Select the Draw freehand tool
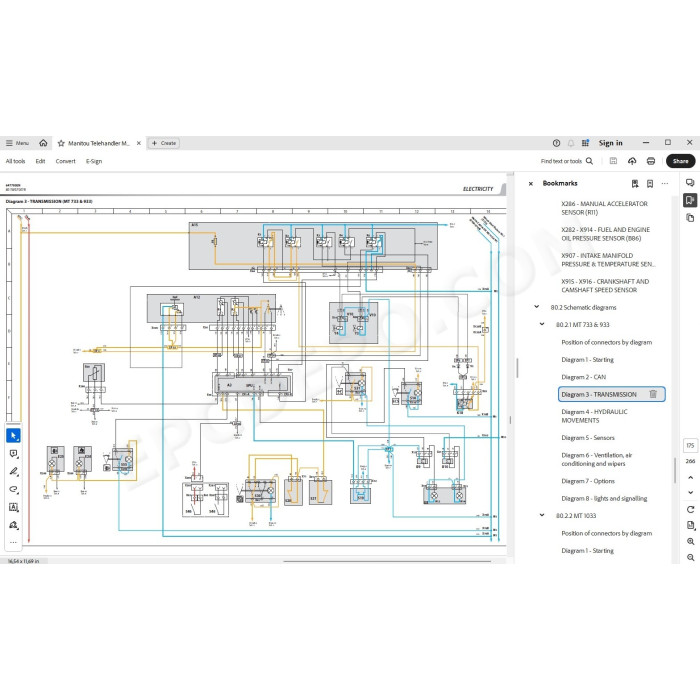Image resolution: width=700 pixels, height=700 pixels. pyautogui.click(x=13, y=489)
